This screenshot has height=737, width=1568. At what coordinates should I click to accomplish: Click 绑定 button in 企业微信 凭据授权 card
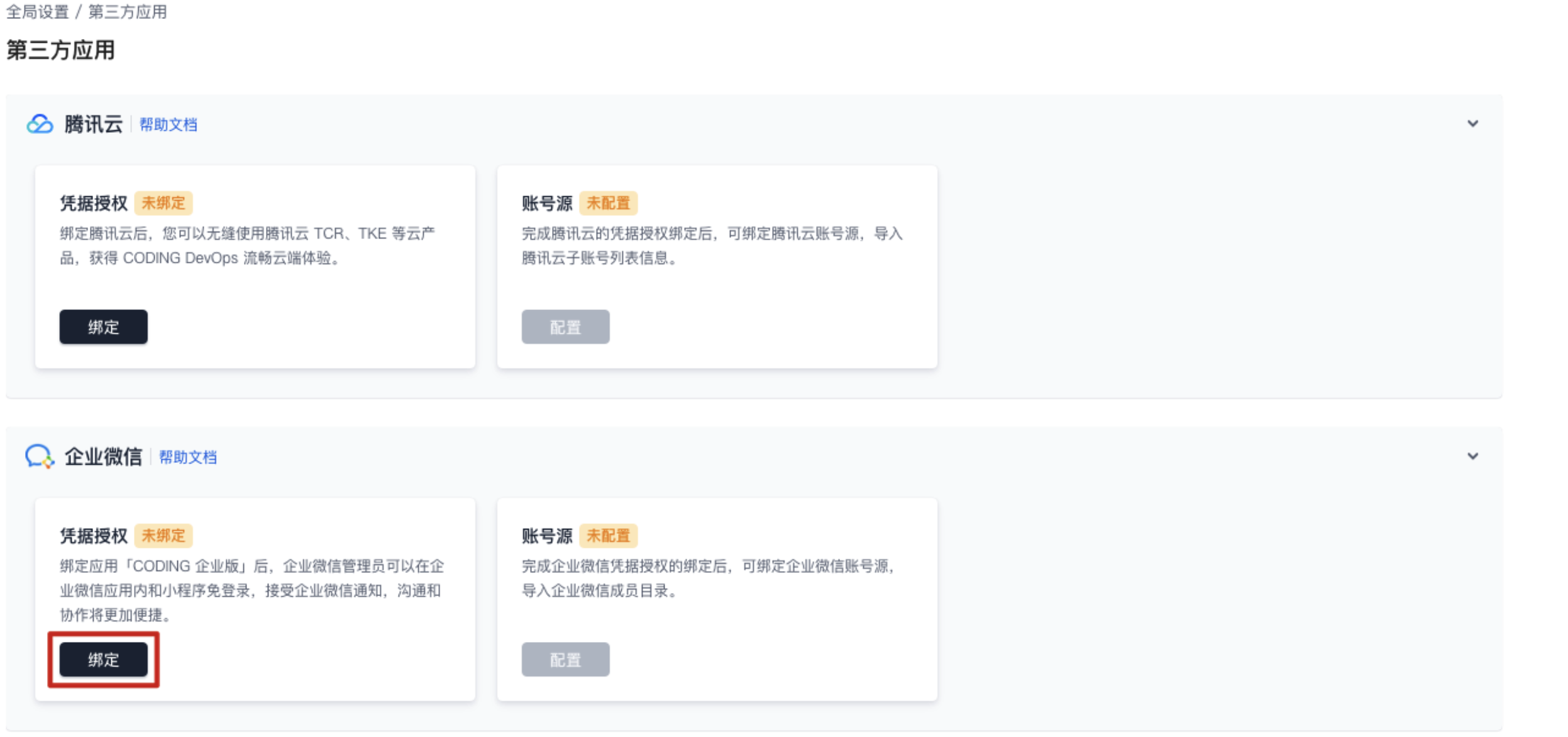pyautogui.click(x=103, y=660)
